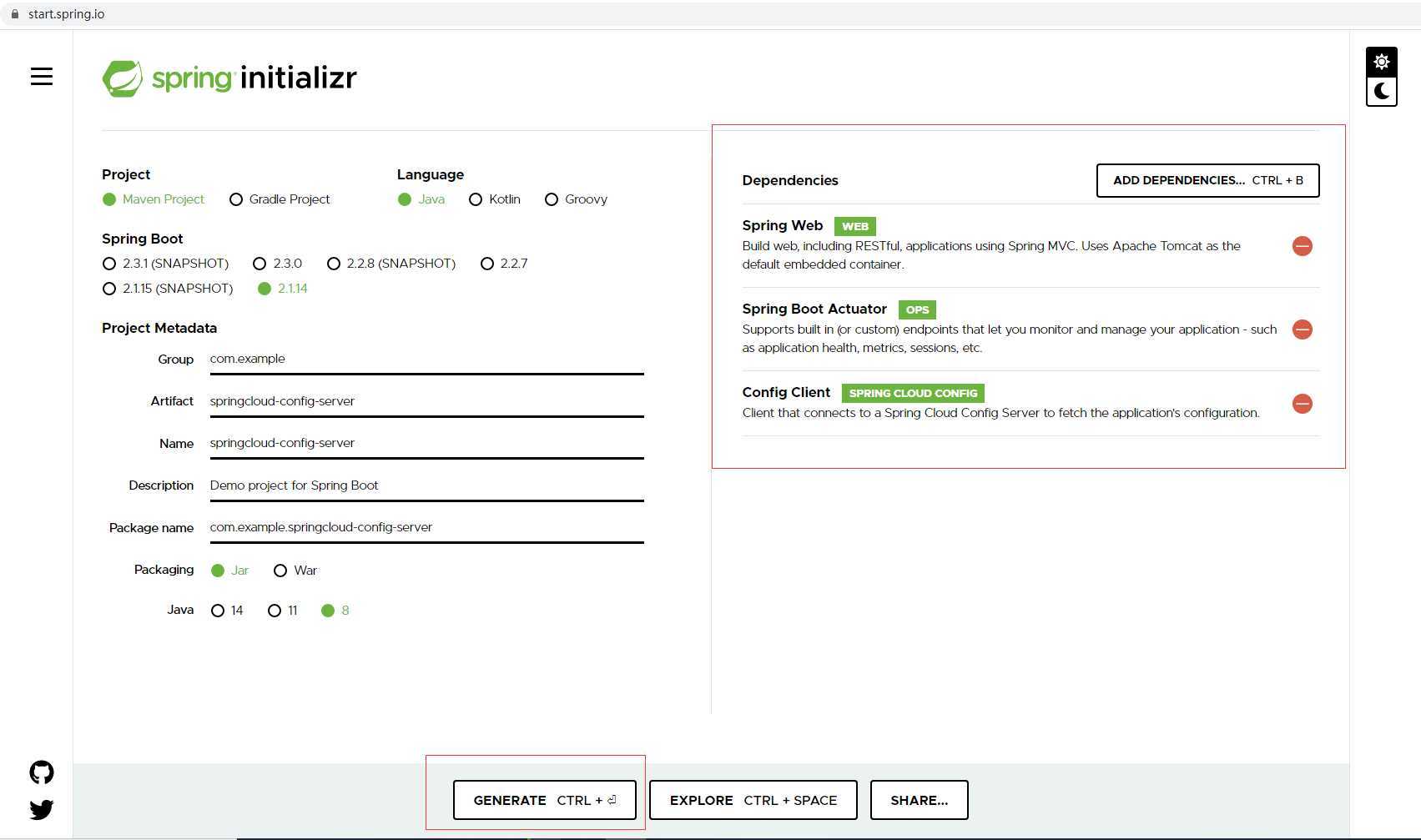This screenshot has width=1421, height=840.
Task: Select Spring Boot 2.3.1 (SNAPSHOT)
Action: click(x=165, y=264)
